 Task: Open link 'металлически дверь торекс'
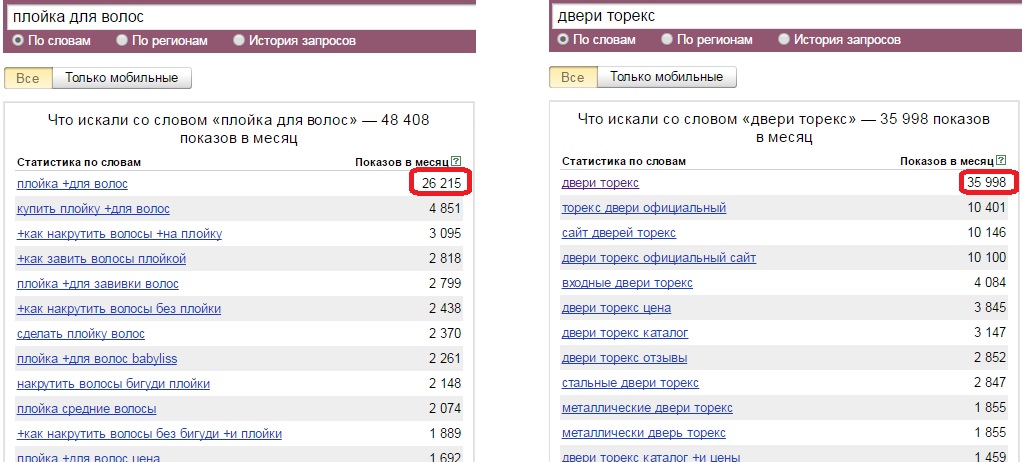[x=643, y=433]
